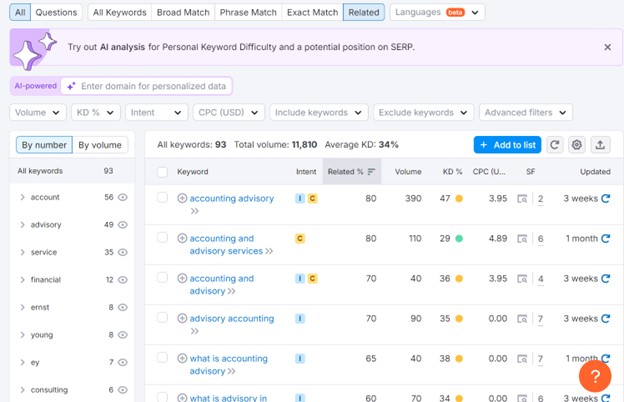Check the 'what is accounting advisory' checkbox
Screen dimensions: 624x402
162,357
